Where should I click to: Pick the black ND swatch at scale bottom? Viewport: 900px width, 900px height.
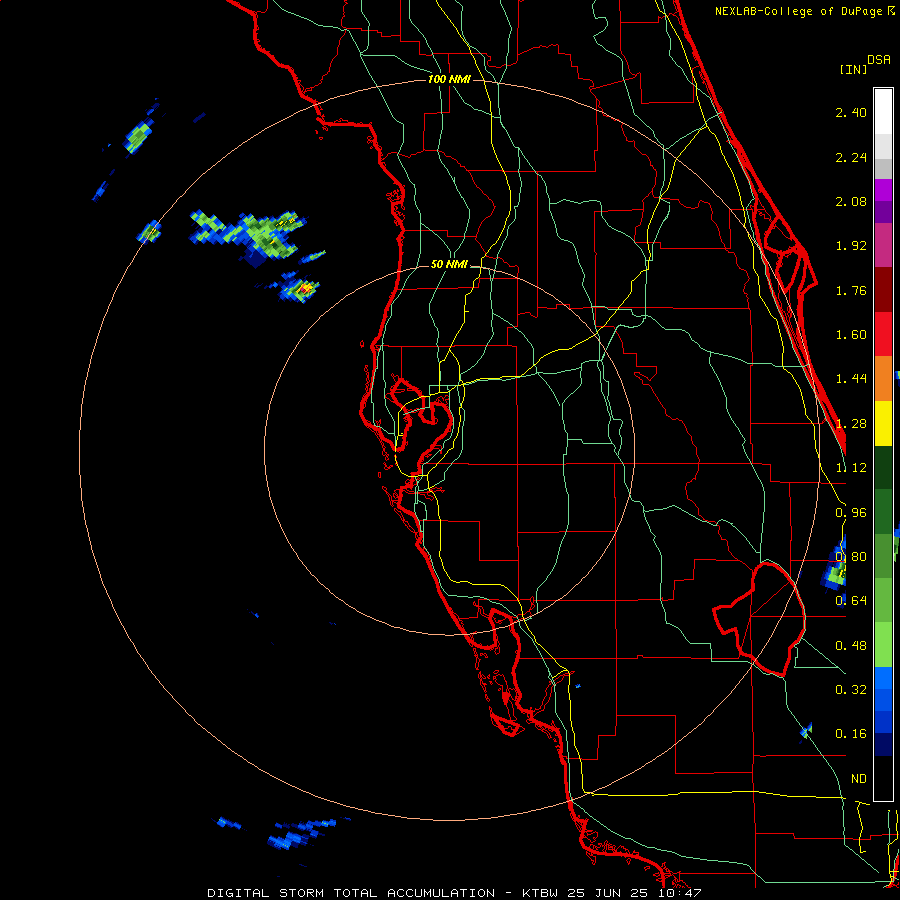tap(883, 778)
